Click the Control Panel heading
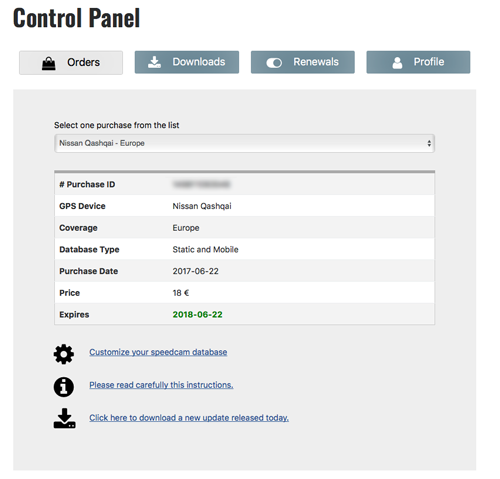This screenshot has height=479, width=500. tap(76, 18)
